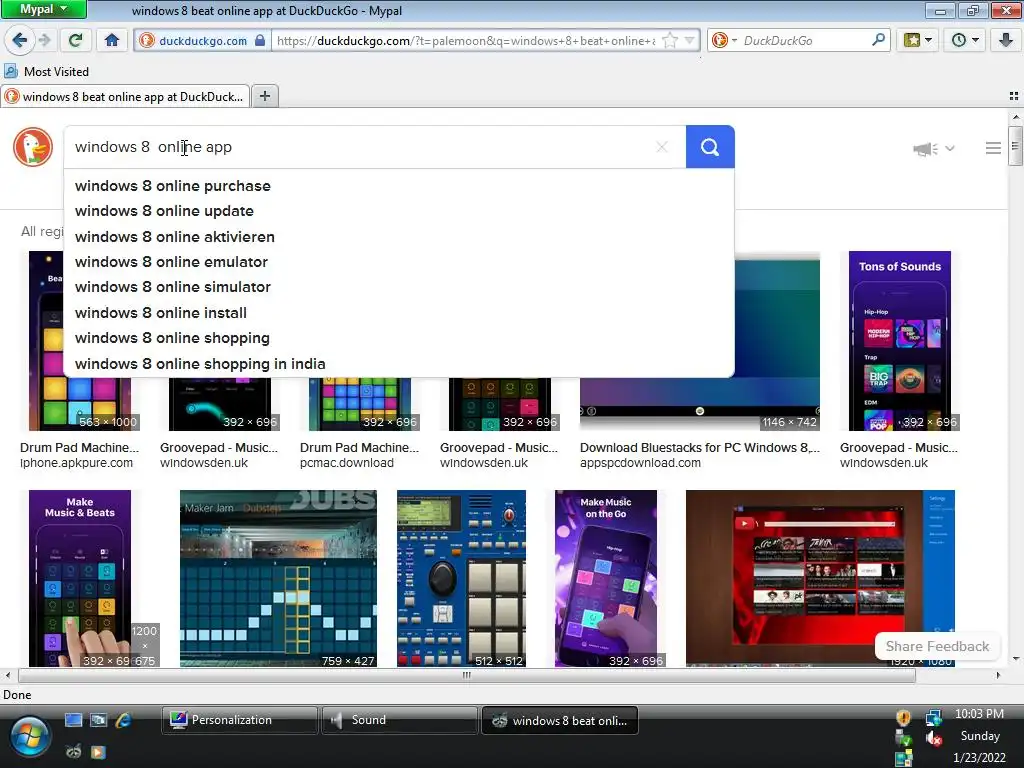Viewport: 1024px width, 768px height.
Task: Open the blue drum machine 512 × 512 thumbnail
Action: [461, 578]
